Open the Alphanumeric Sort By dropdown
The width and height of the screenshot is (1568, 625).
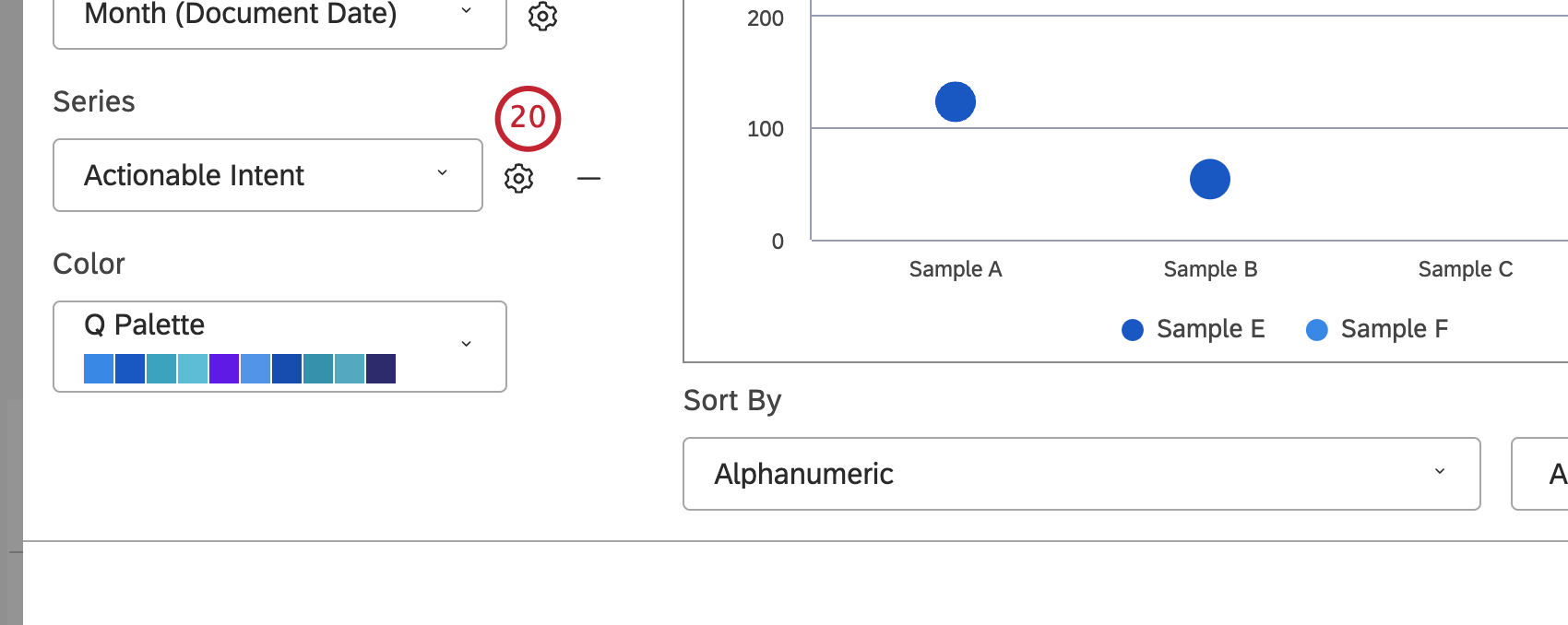pyautogui.click(x=1081, y=473)
